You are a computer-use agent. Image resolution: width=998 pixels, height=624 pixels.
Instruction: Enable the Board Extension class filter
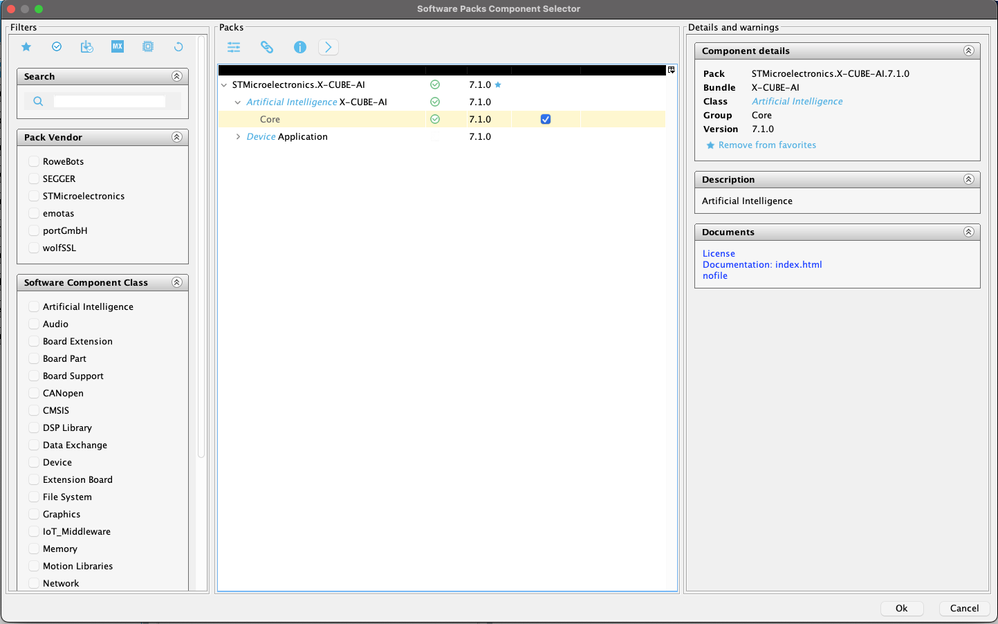coord(34,341)
